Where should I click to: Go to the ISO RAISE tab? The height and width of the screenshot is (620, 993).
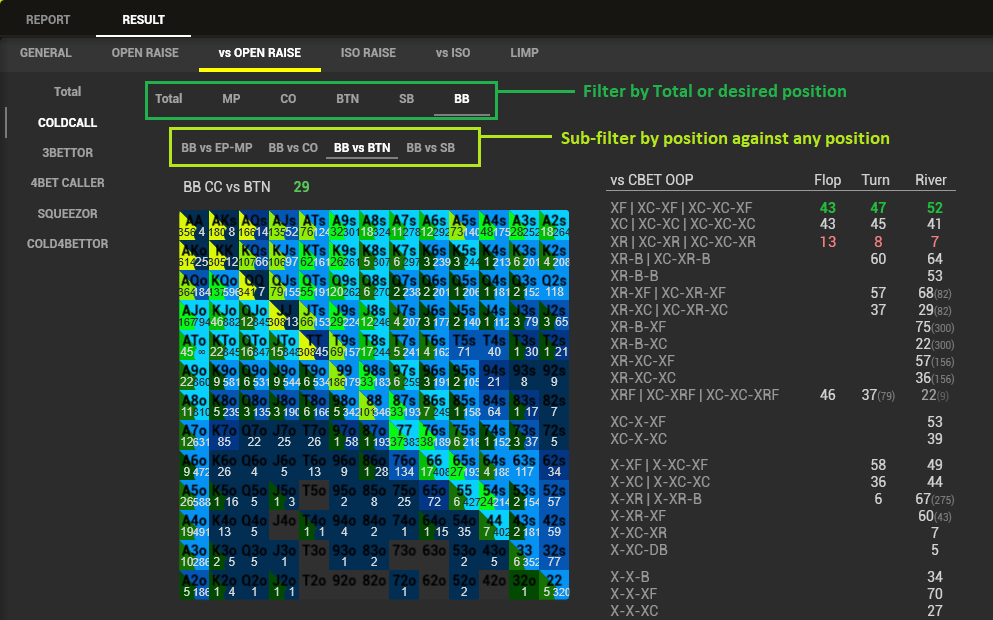click(368, 53)
